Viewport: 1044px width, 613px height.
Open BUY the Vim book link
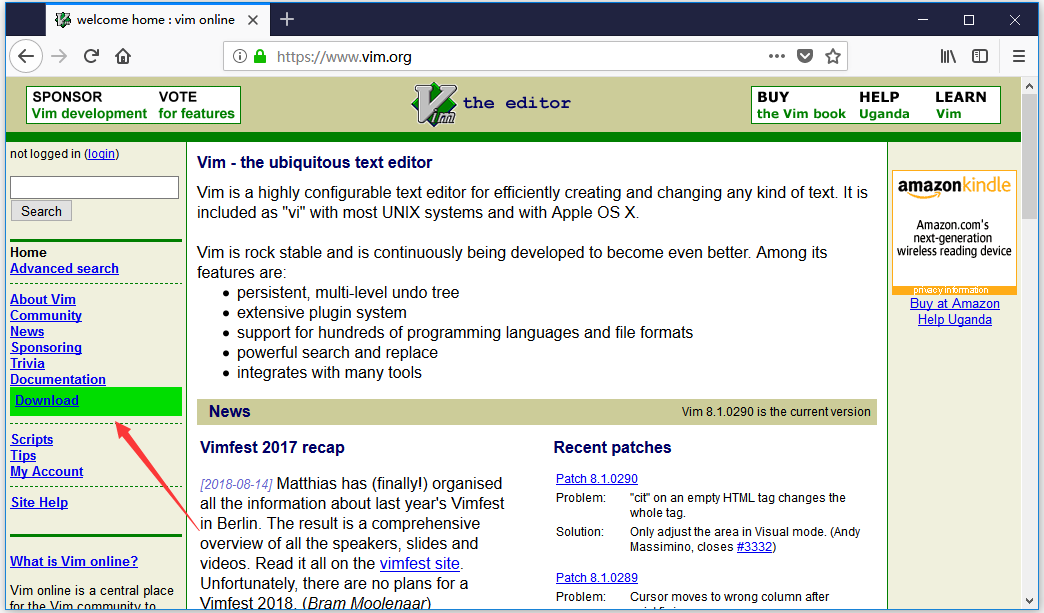click(x=801, y=105)
